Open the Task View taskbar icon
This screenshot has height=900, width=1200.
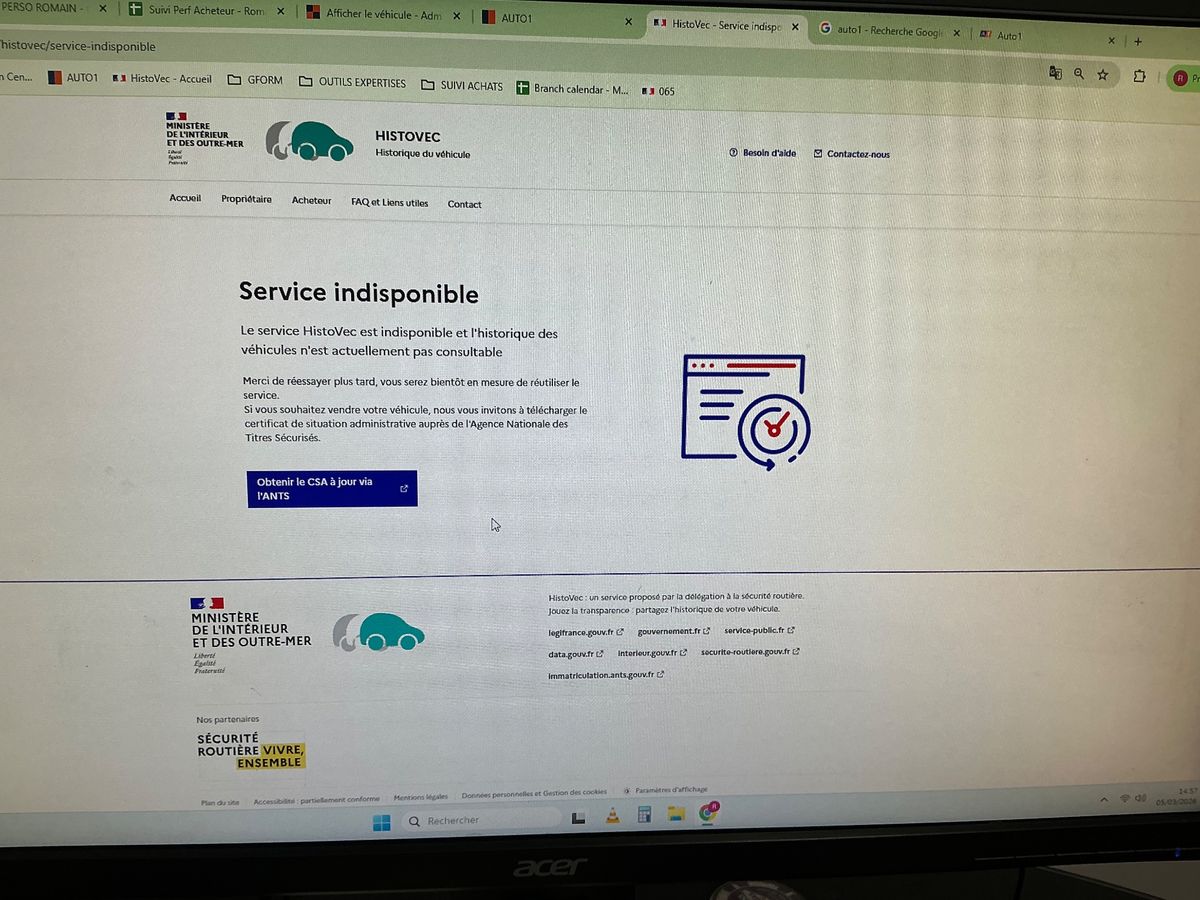[x=578, y=818]
